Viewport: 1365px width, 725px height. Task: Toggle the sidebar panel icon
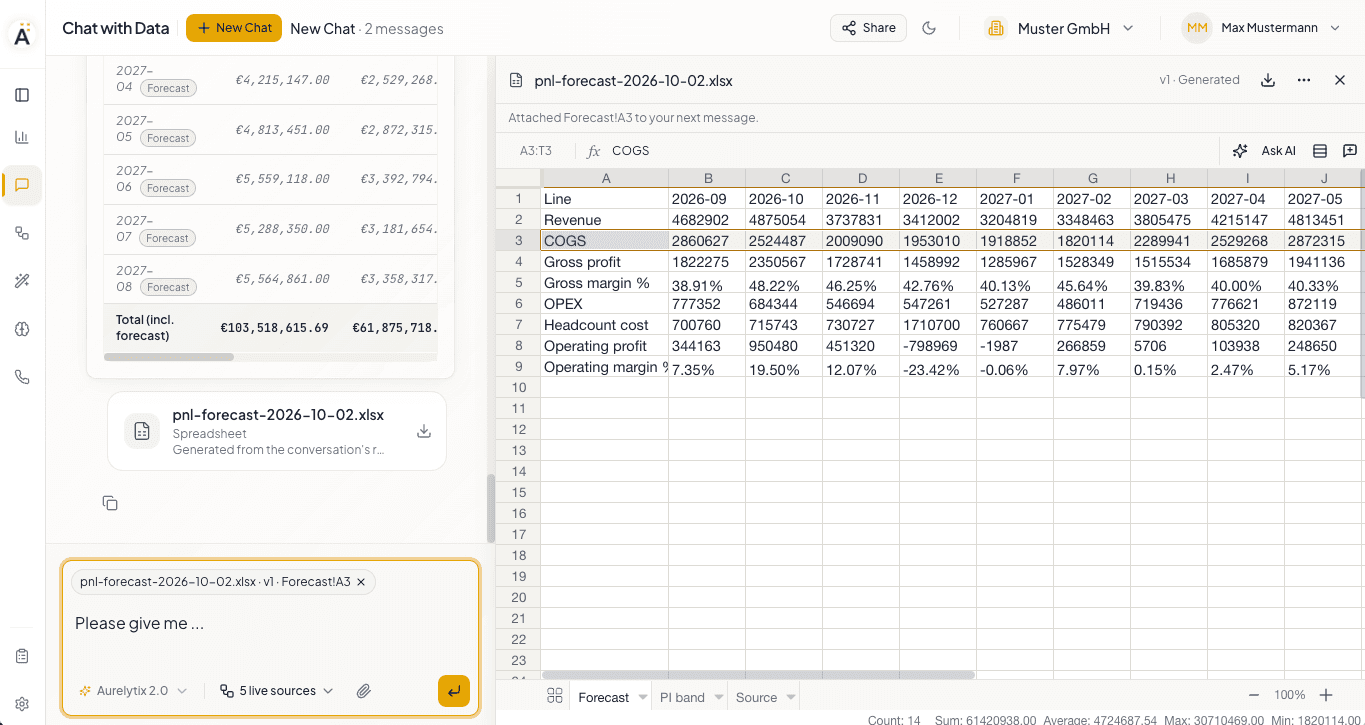[22, 95]
